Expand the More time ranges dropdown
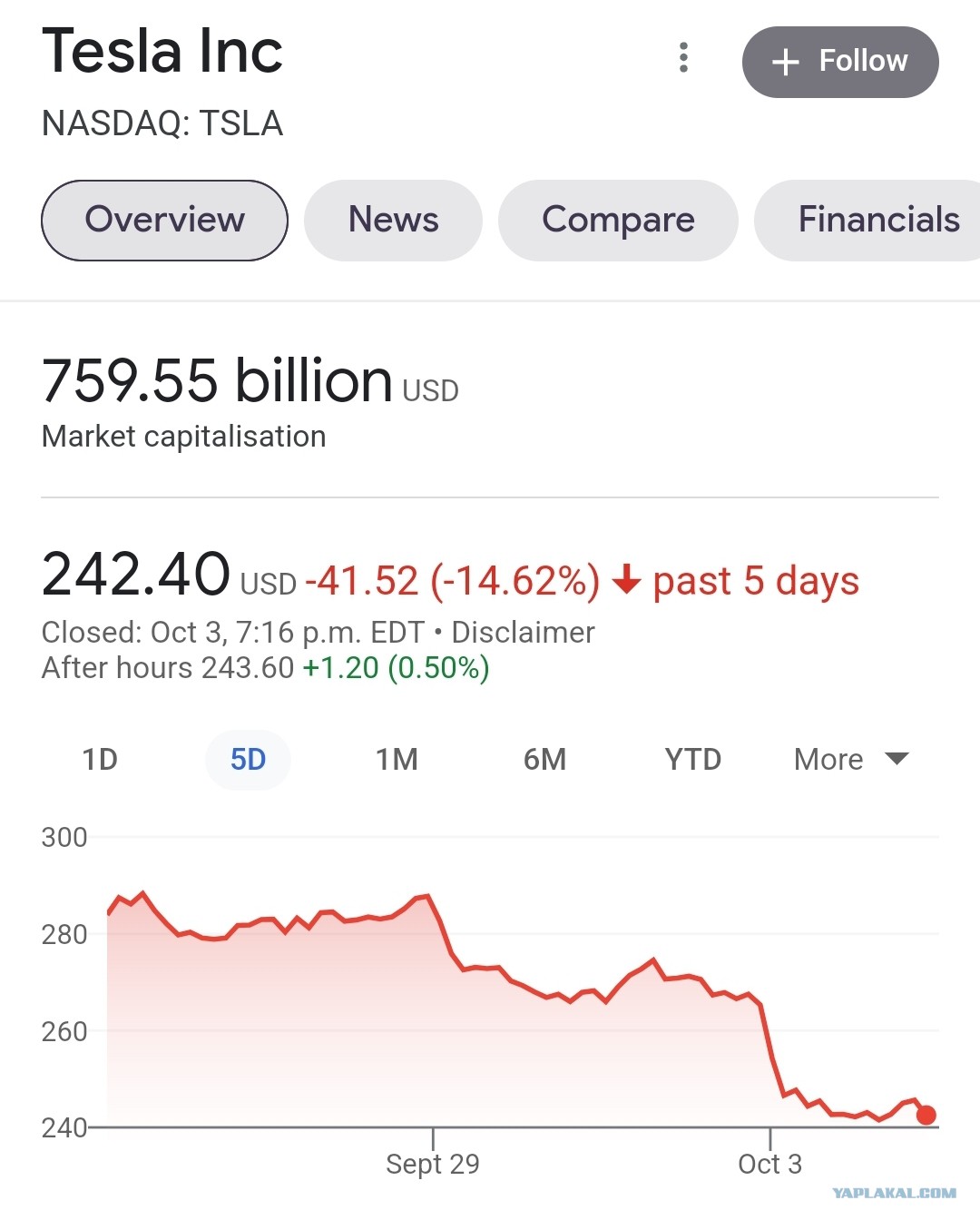Viewport: 980px width, 1220px height. pyautogui.click(x=851, y=759)
